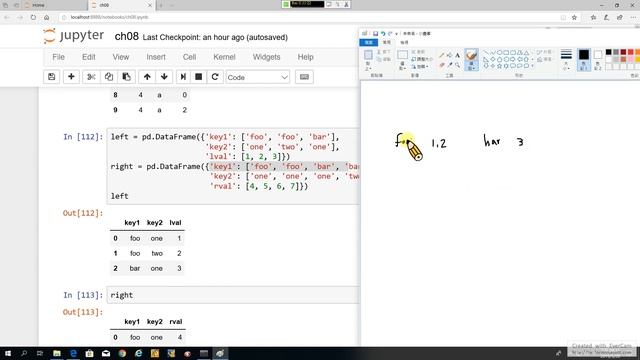Move the selected cell down
640x360 pixels.
(164, 77)
